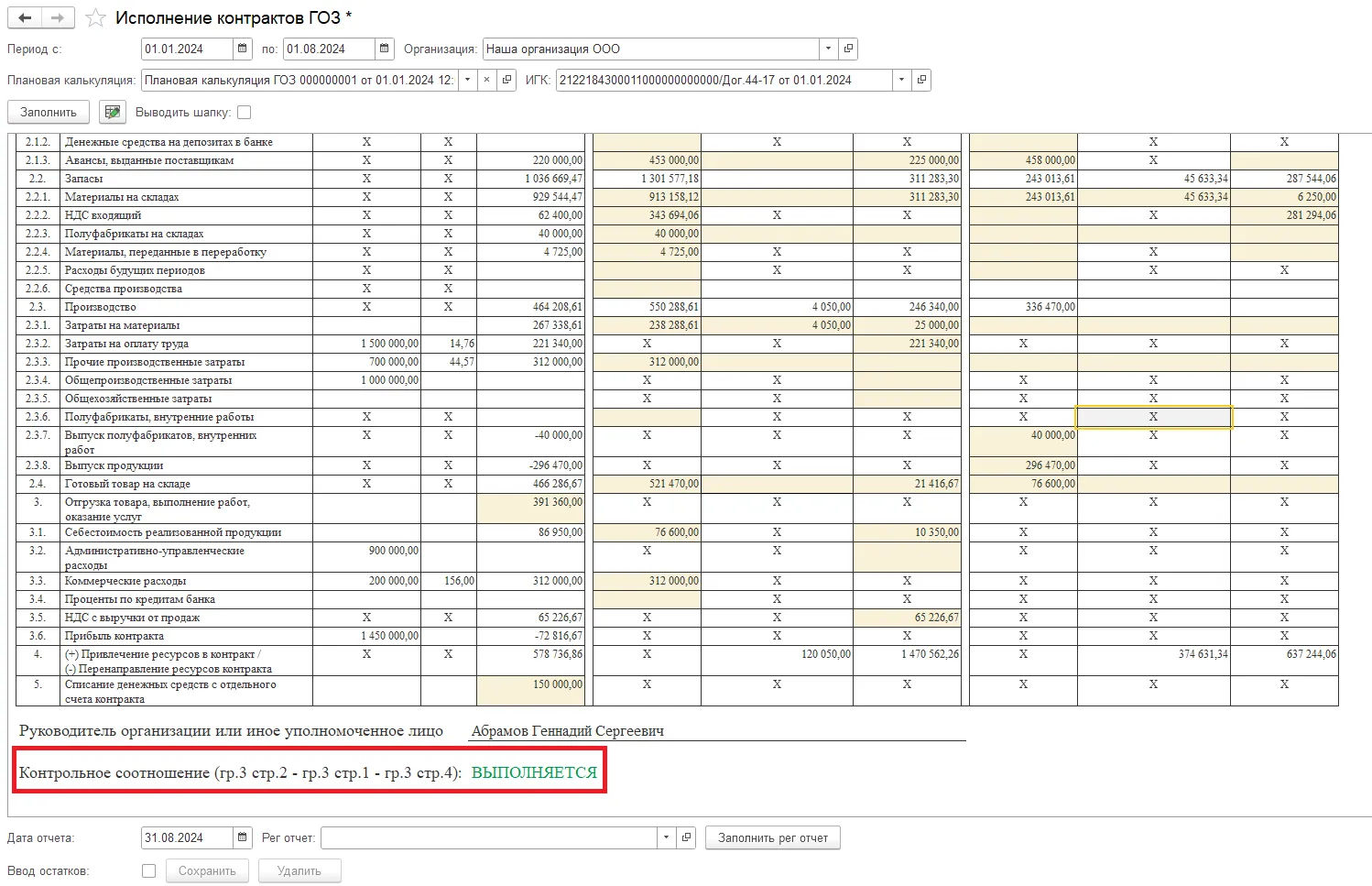1372x886 pixels.
Task: Open the planned calculation record icon
Action: 506,81
